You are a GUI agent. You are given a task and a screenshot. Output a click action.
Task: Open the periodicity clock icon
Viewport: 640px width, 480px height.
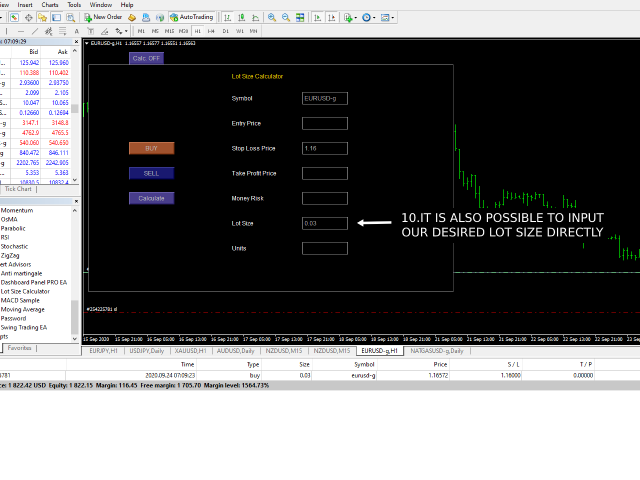366,17
